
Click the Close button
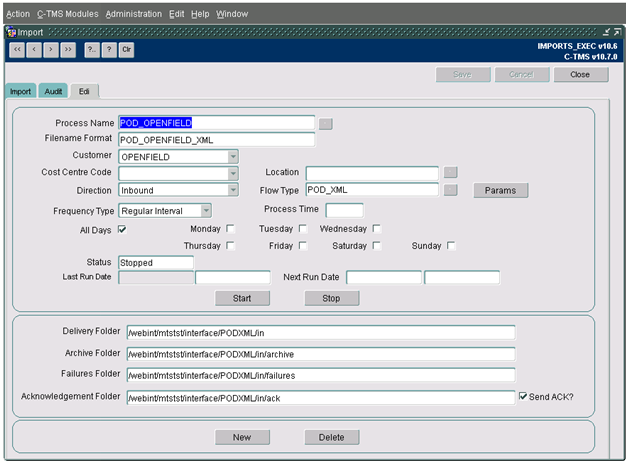(x=580, y=75)
